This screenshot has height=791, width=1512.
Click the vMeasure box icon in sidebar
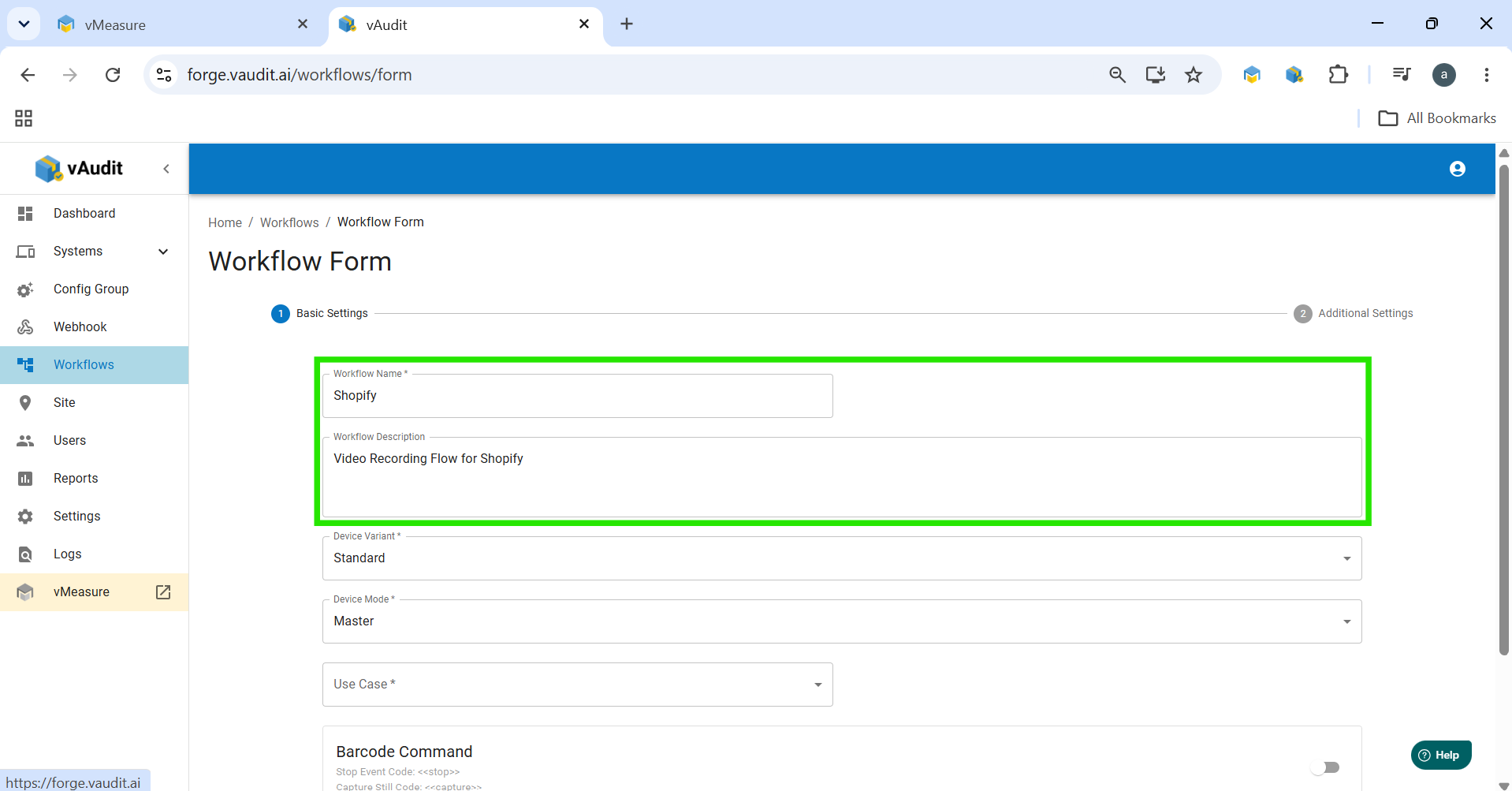[25, 592]
